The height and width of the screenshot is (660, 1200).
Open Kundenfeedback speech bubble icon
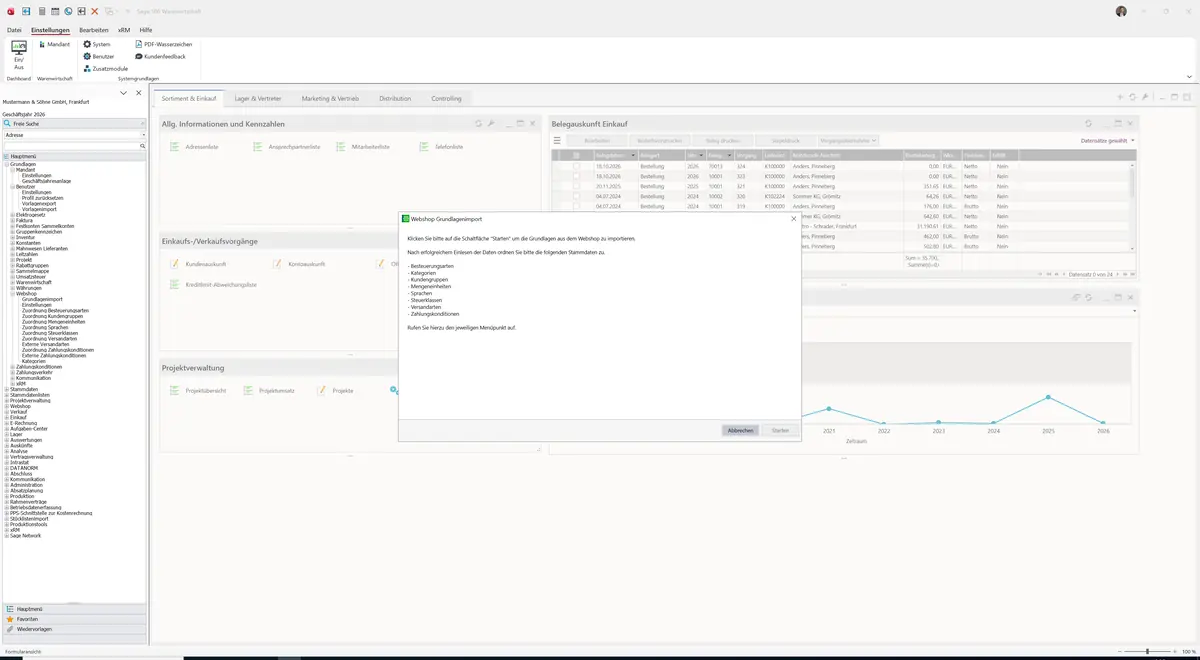point(139,56)
